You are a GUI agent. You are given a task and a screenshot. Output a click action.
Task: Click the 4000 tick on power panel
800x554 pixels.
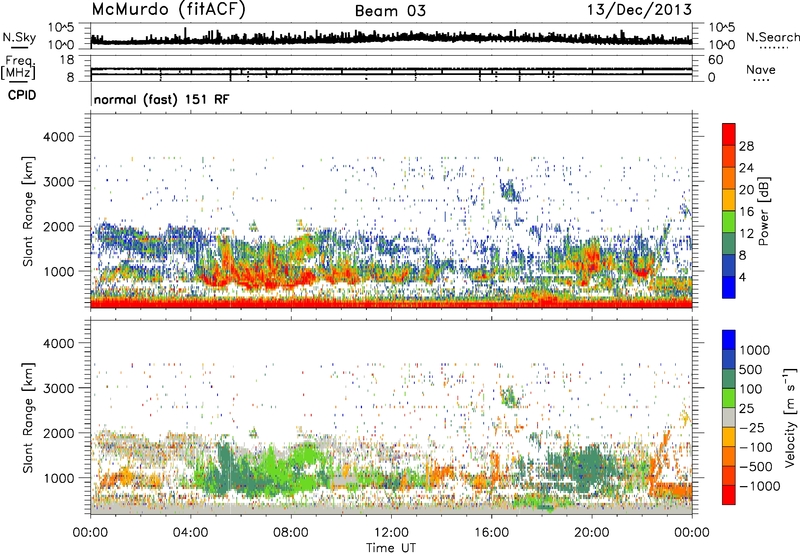click(61, 137)
